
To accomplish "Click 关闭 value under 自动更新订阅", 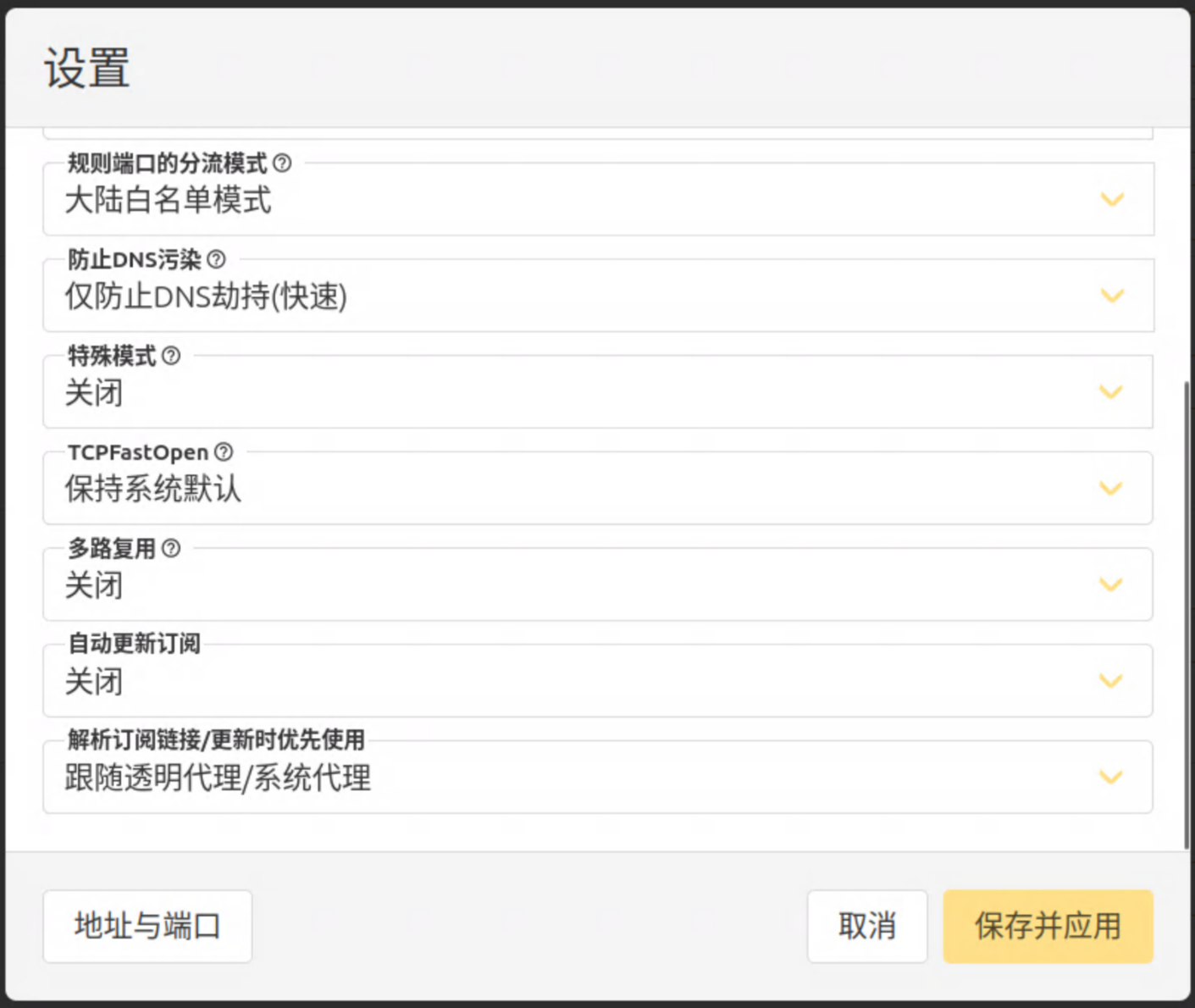I will pos(94,682).
